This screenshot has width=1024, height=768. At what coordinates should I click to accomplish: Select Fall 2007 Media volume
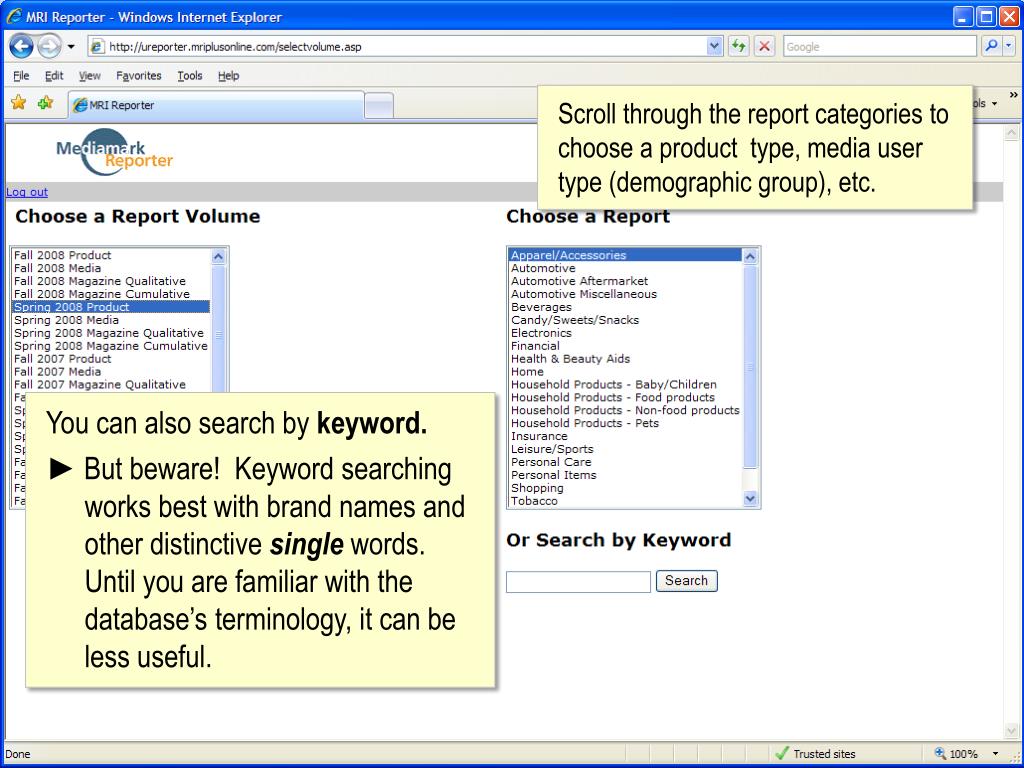tap(110, 372)
